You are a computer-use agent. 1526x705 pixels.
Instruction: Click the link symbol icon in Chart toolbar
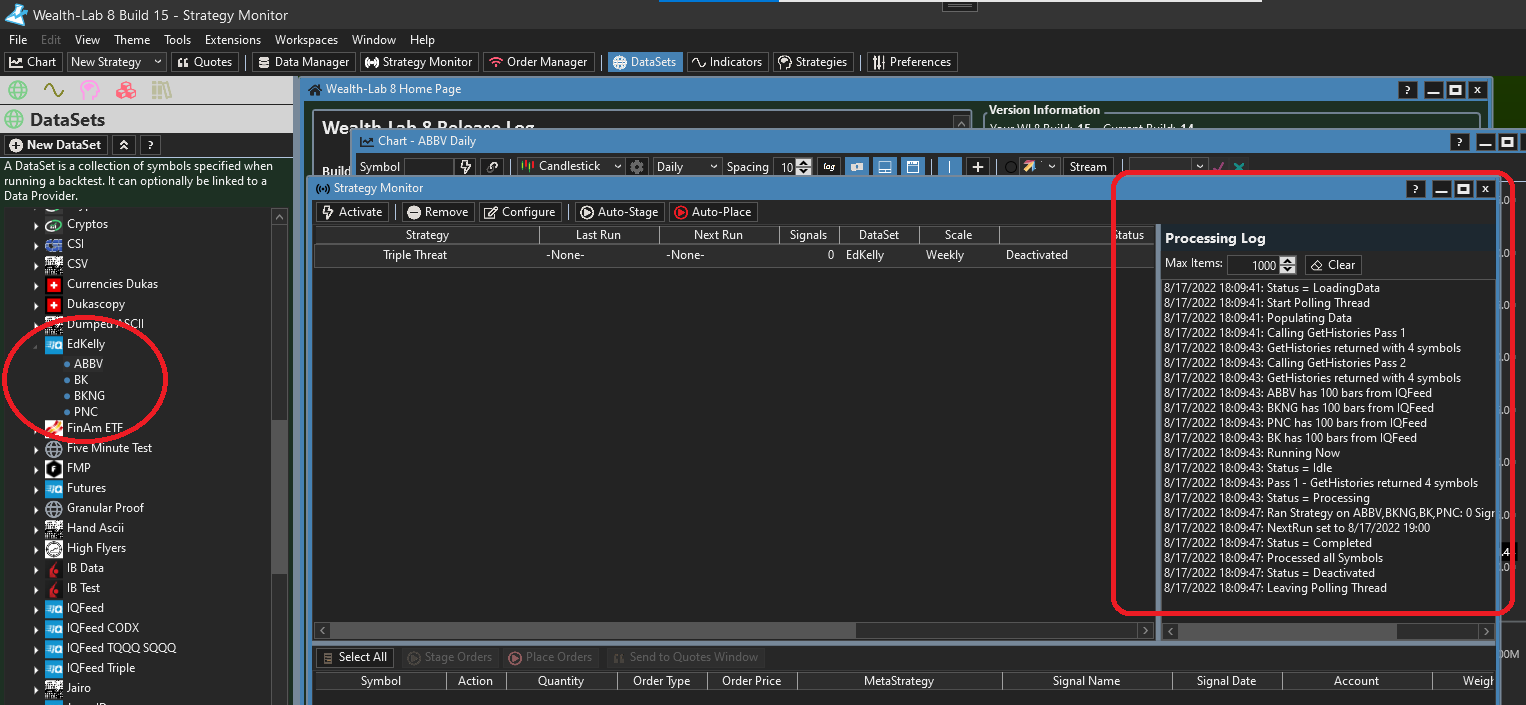[492, 167]
